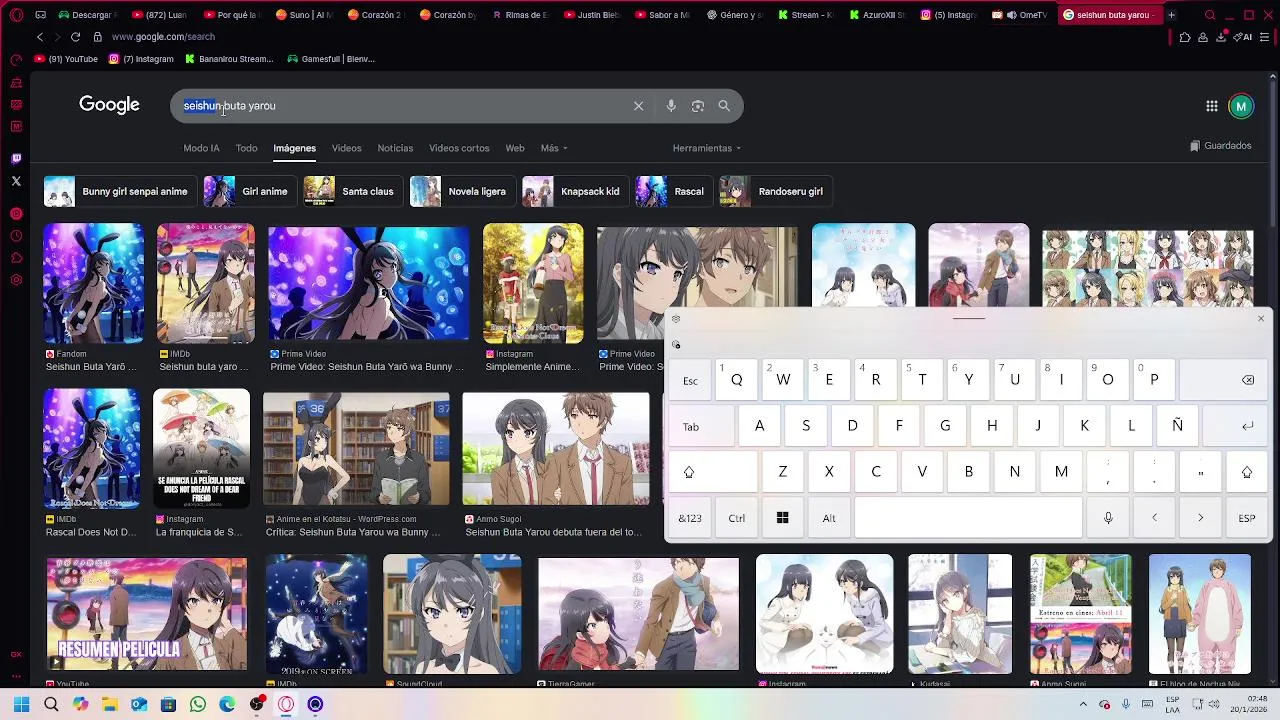Switch to Modo IA tab
Viewport: 1280px width, 720px height.
[201, 148]
